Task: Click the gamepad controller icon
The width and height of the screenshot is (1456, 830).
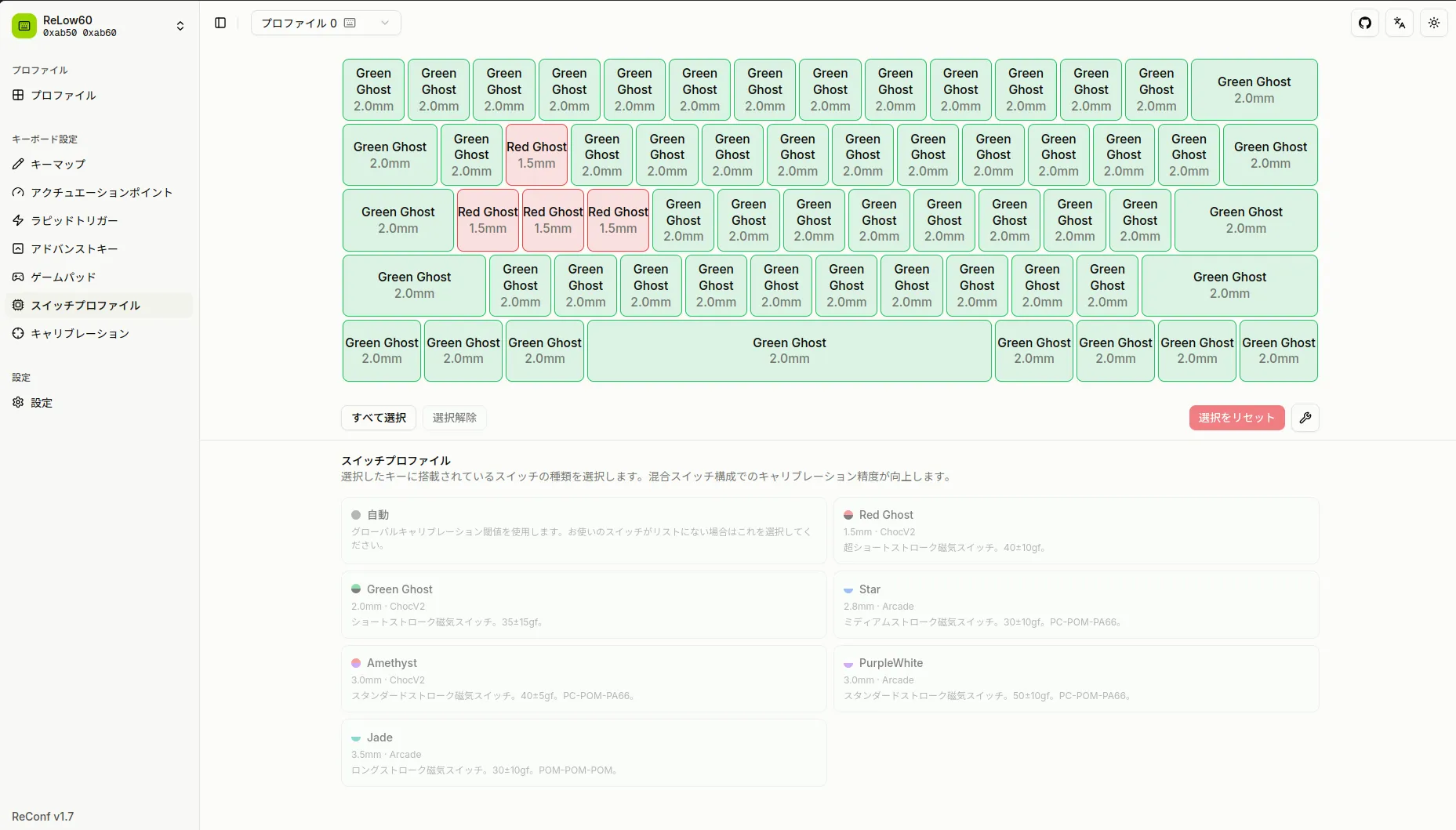Action: click(18, 277)
